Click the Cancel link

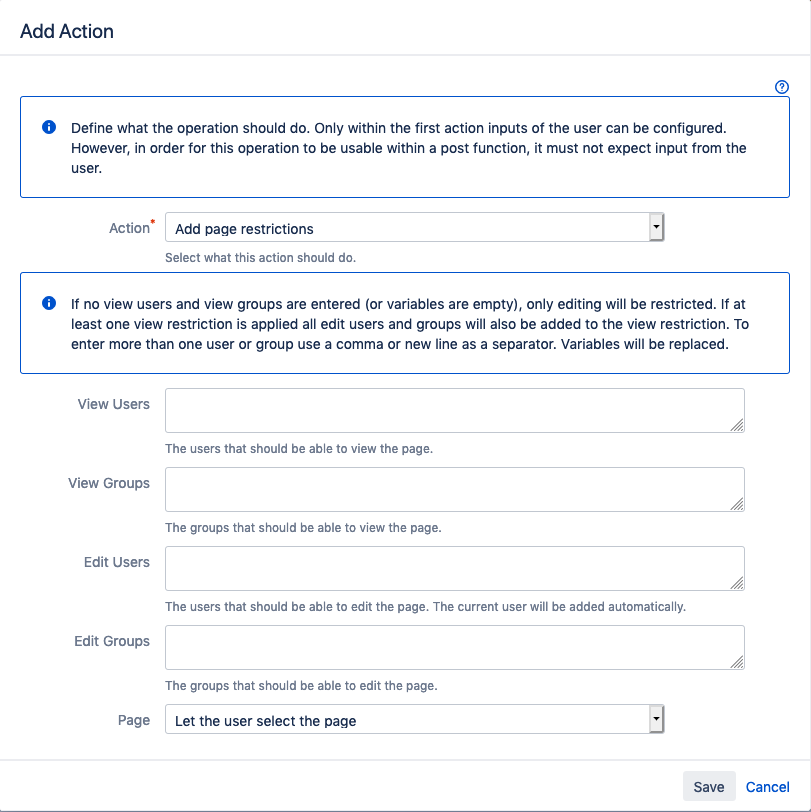tap(768, 787)
